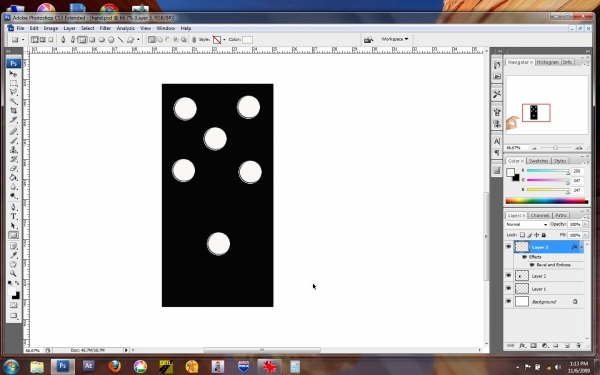Select the Rectangular Marquee tool
The image size is (600, 375).
pos(13,83)
